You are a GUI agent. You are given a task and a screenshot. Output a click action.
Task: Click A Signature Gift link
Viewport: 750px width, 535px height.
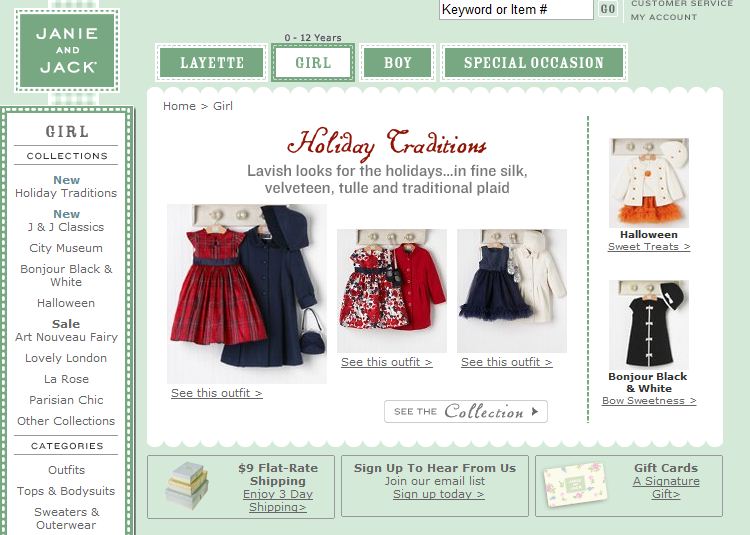coord(666,488)
